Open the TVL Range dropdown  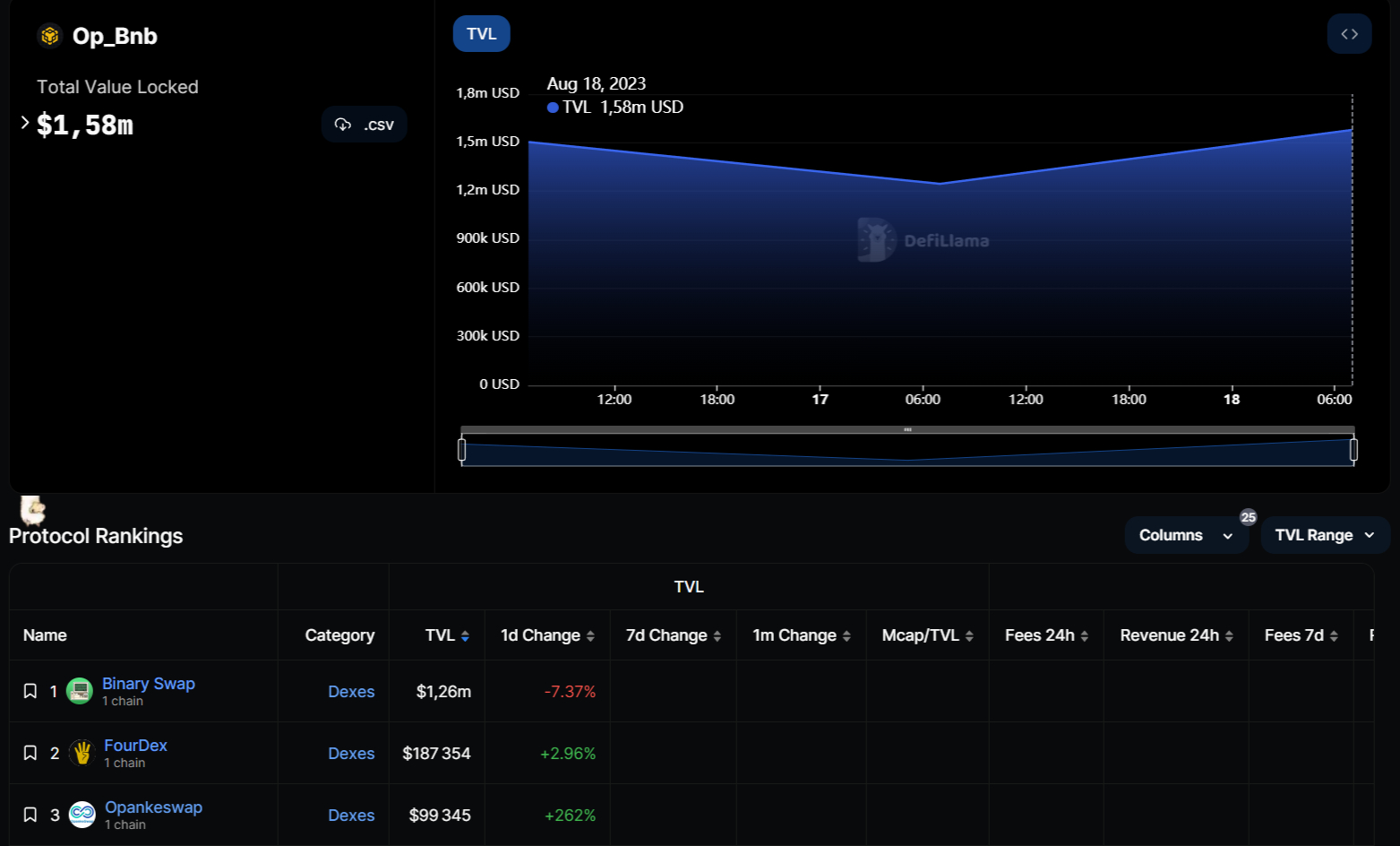coord(1325,535)
